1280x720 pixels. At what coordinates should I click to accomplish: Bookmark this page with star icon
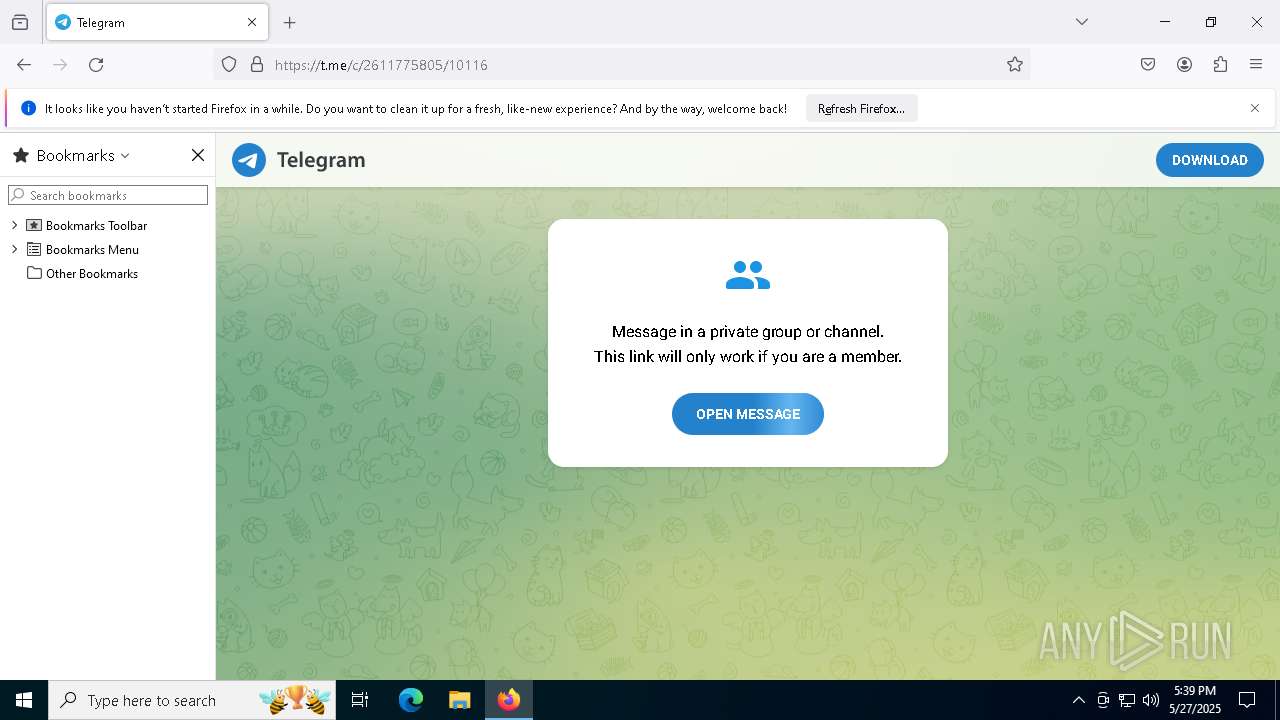[1015, 65]
